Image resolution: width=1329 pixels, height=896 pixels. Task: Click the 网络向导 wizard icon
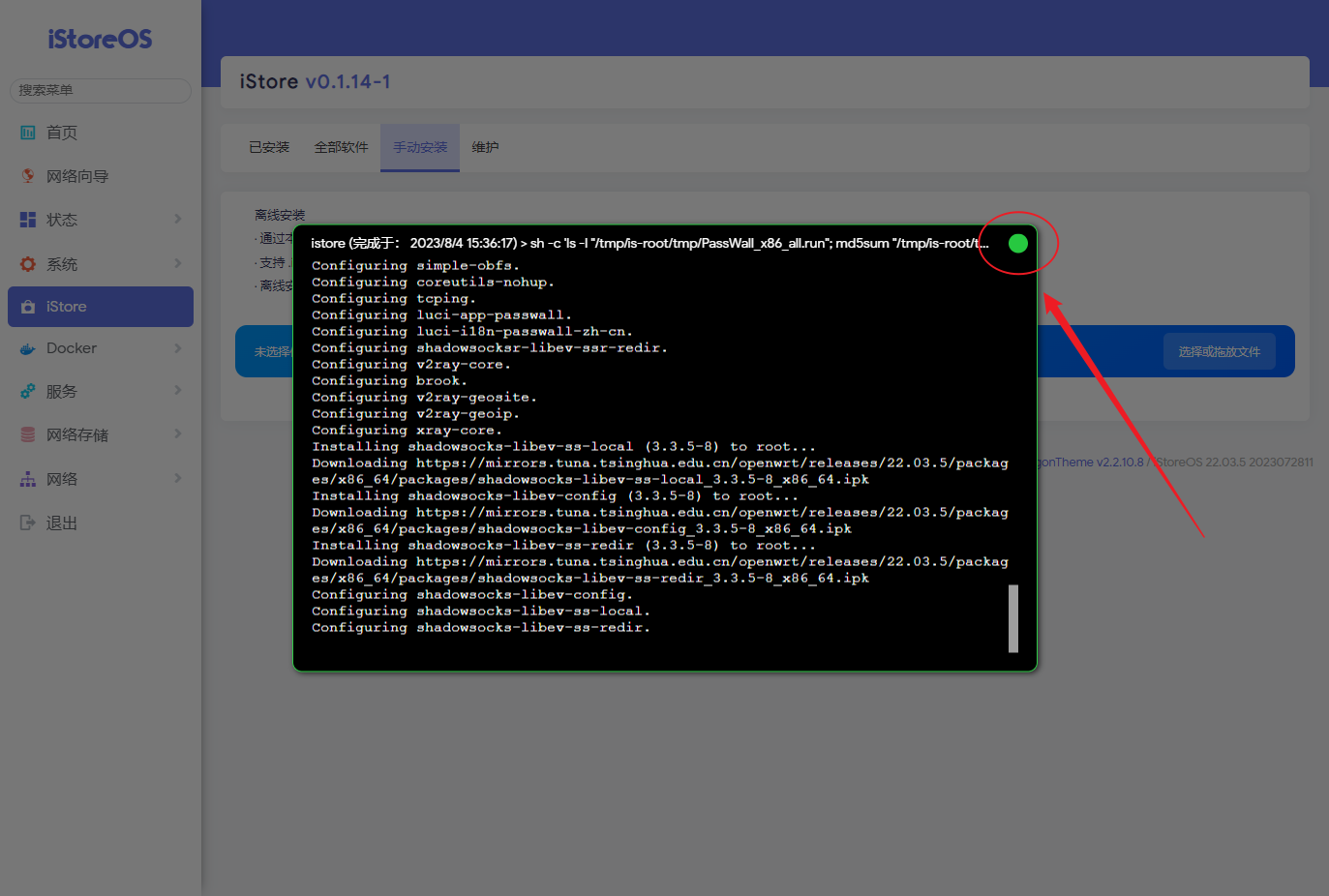(x=28, y=176)
